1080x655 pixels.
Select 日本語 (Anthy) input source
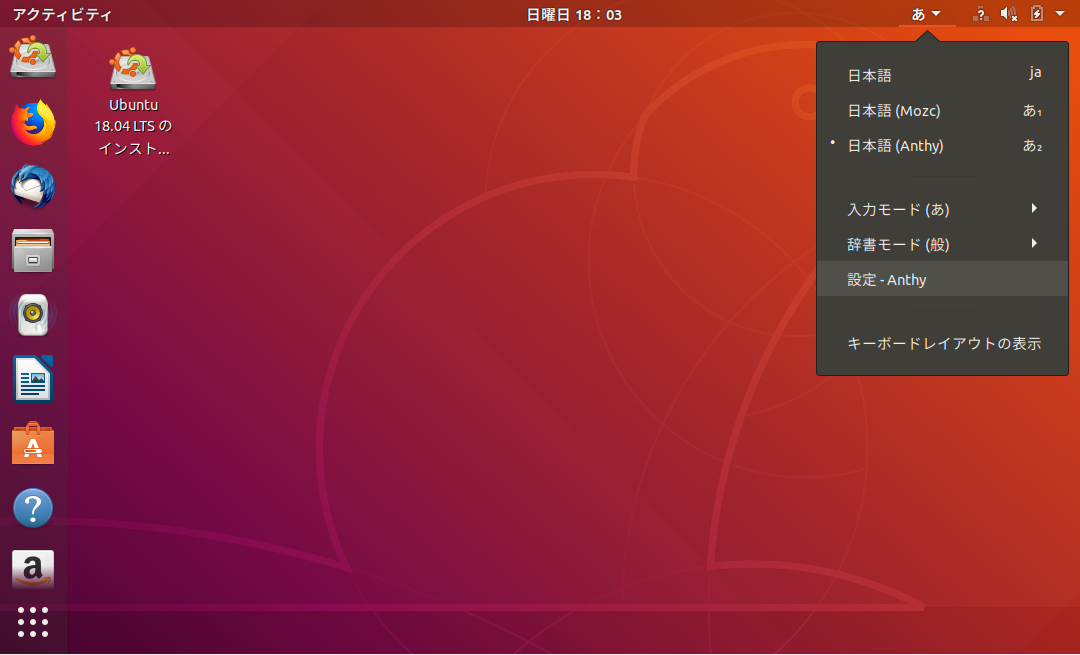[895, 146]
